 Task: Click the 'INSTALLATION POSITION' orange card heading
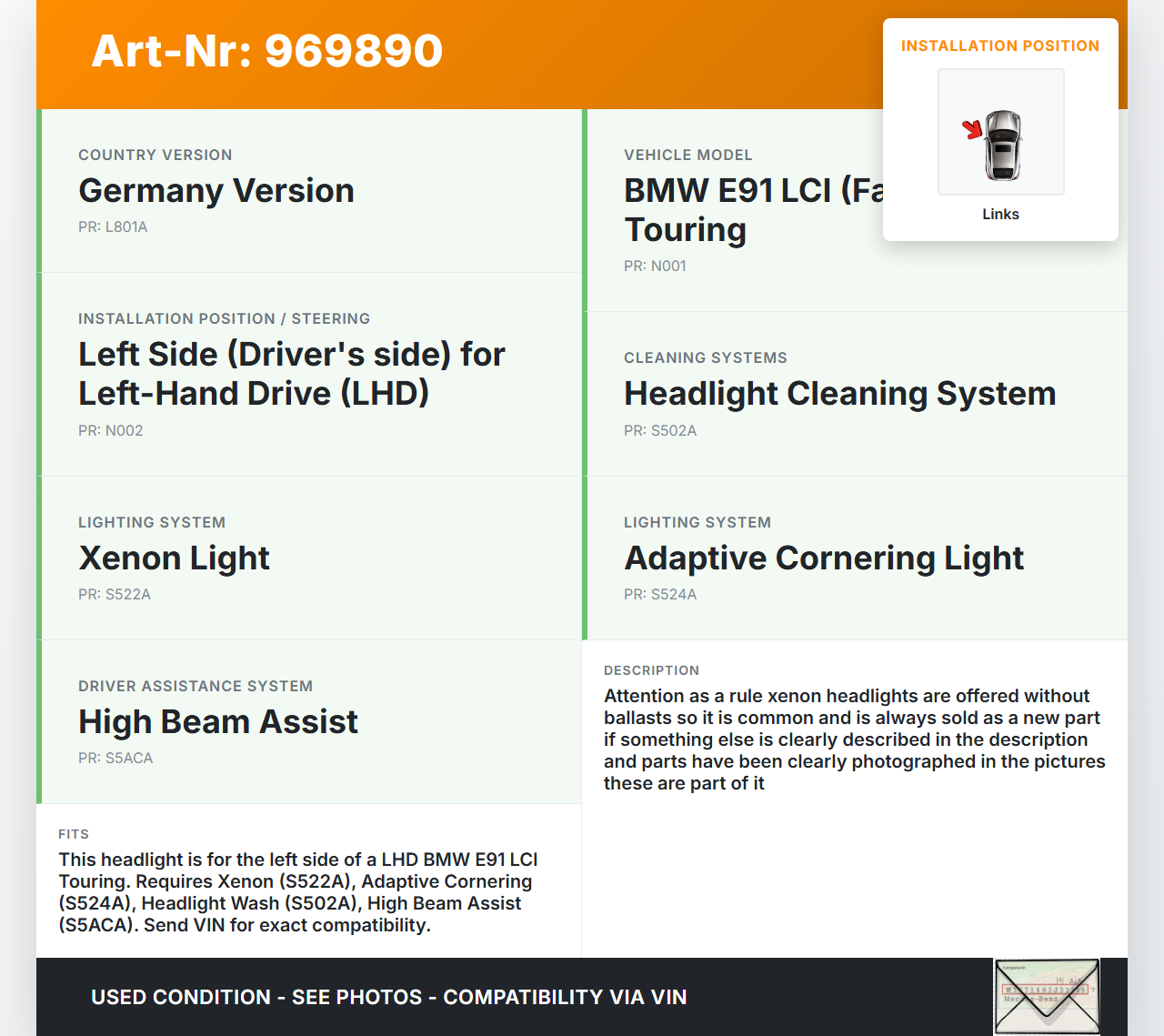click(x=999, y=45)
